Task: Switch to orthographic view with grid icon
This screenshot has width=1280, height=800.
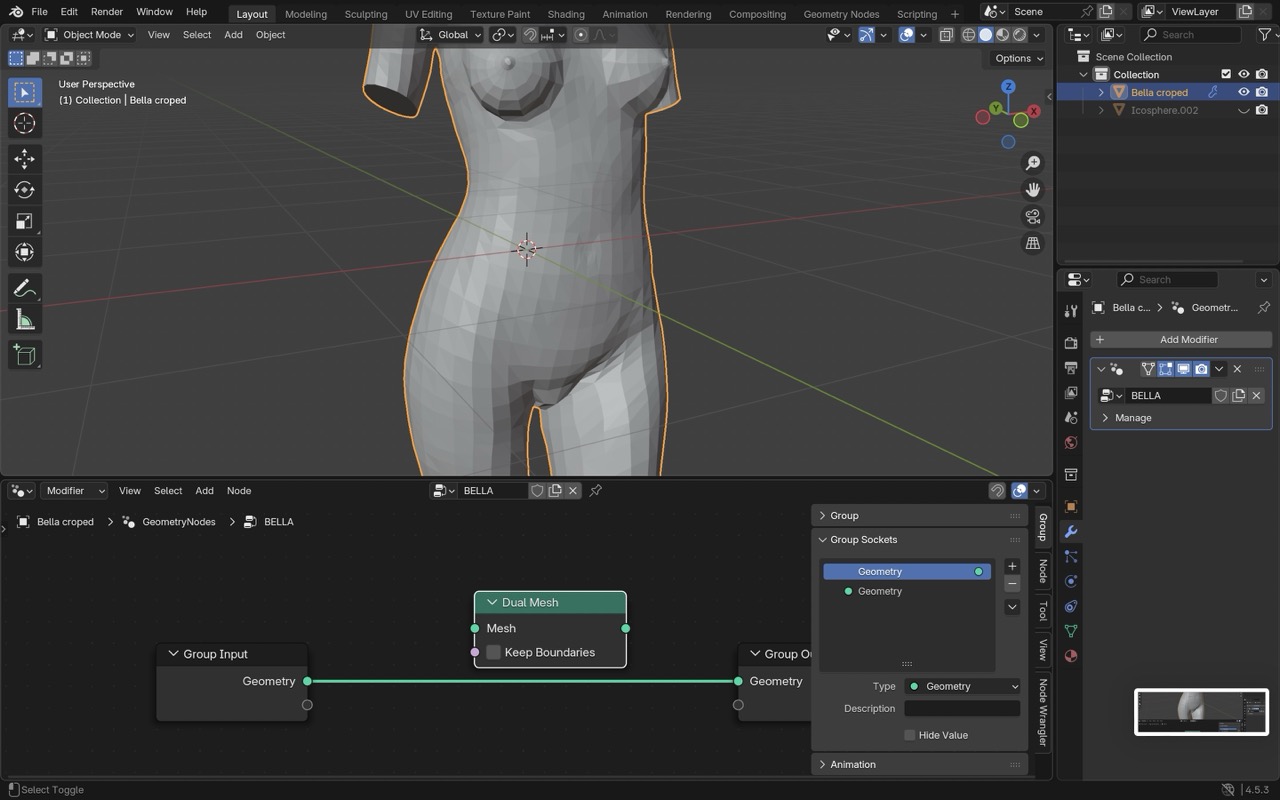Action: (1033, 243)
